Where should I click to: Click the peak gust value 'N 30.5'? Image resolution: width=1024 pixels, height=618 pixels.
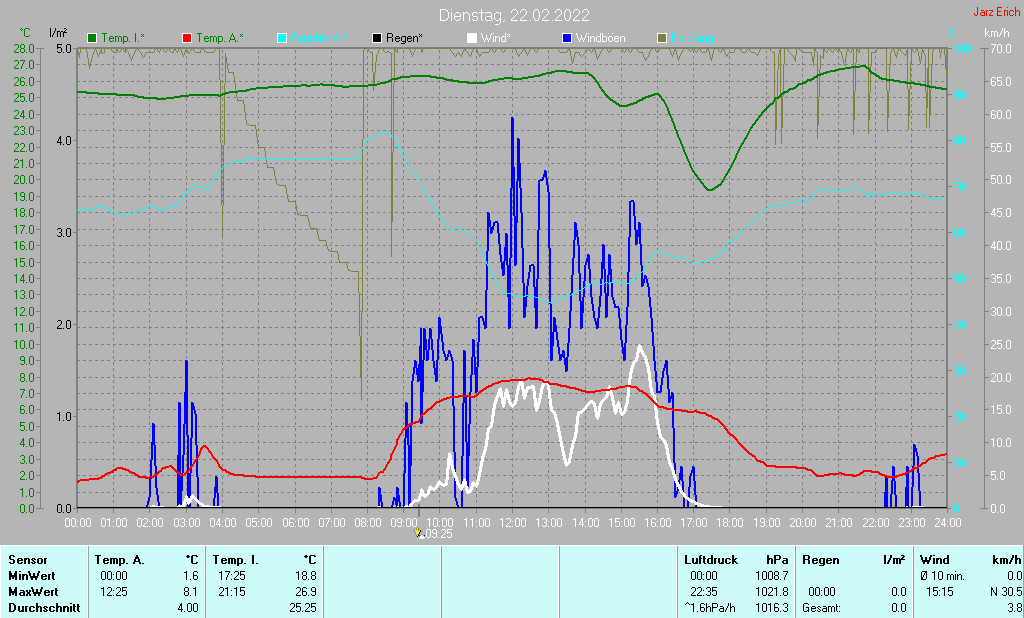click(1006, 592)
